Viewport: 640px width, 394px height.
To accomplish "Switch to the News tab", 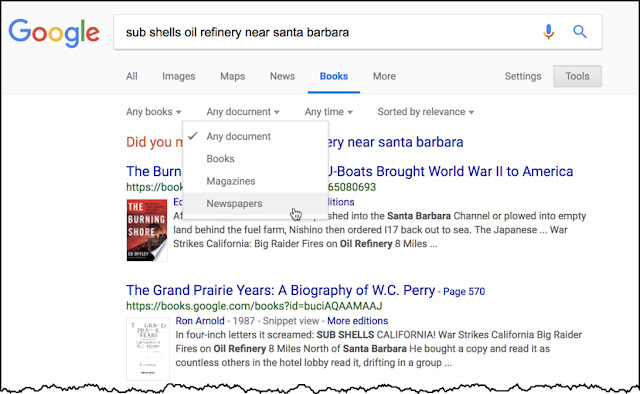I will 282,76.
